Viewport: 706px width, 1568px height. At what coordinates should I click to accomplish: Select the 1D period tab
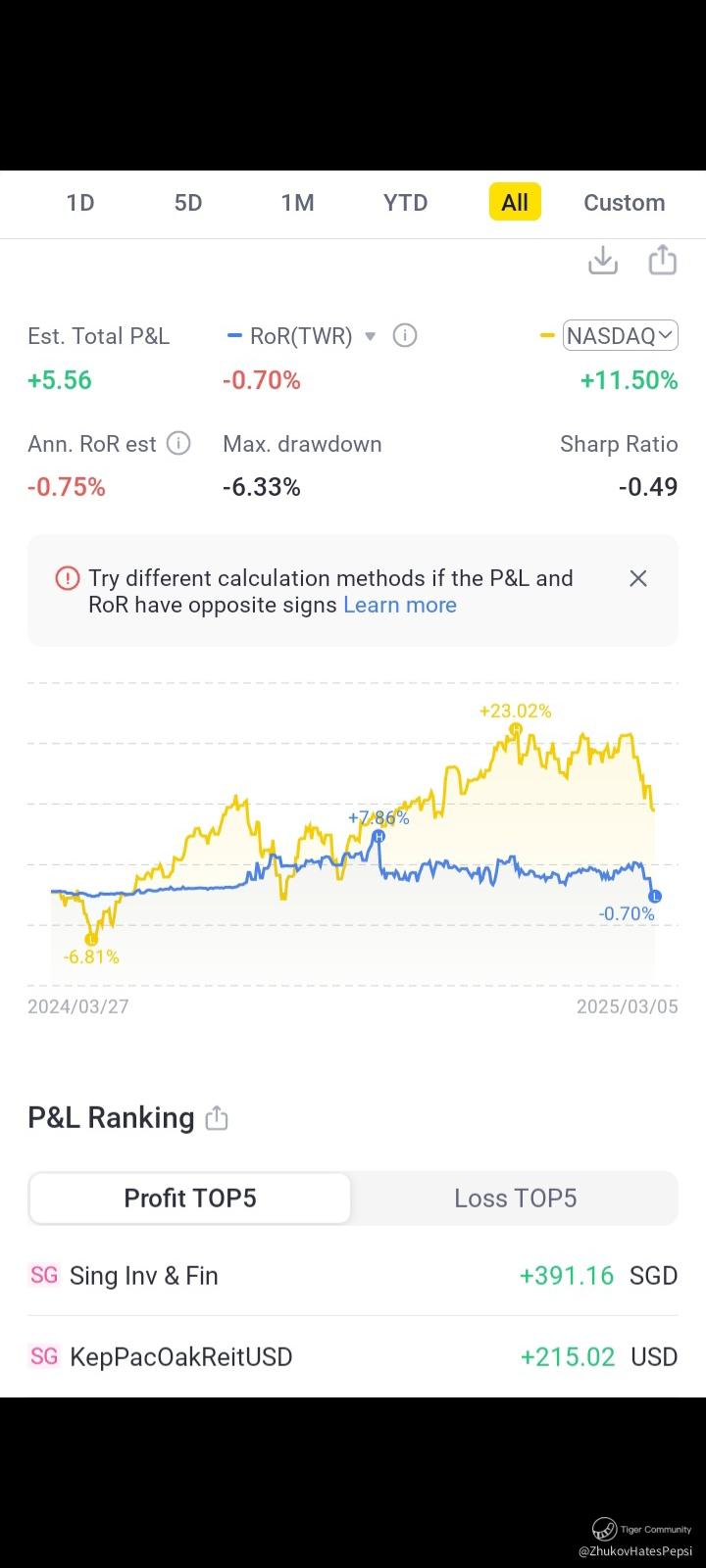(80, 203)
